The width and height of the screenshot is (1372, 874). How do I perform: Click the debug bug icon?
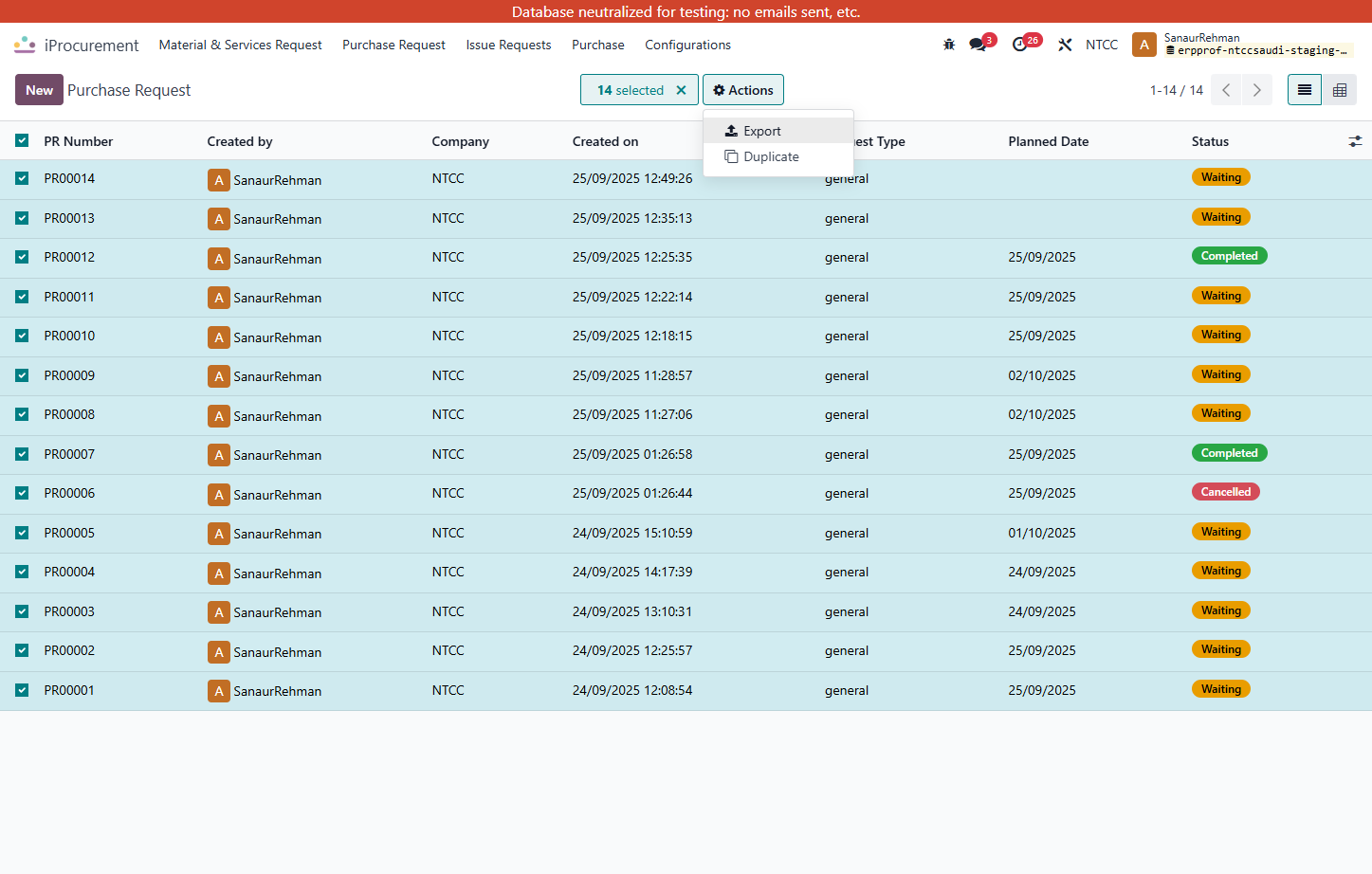click(x=949, y=45)
